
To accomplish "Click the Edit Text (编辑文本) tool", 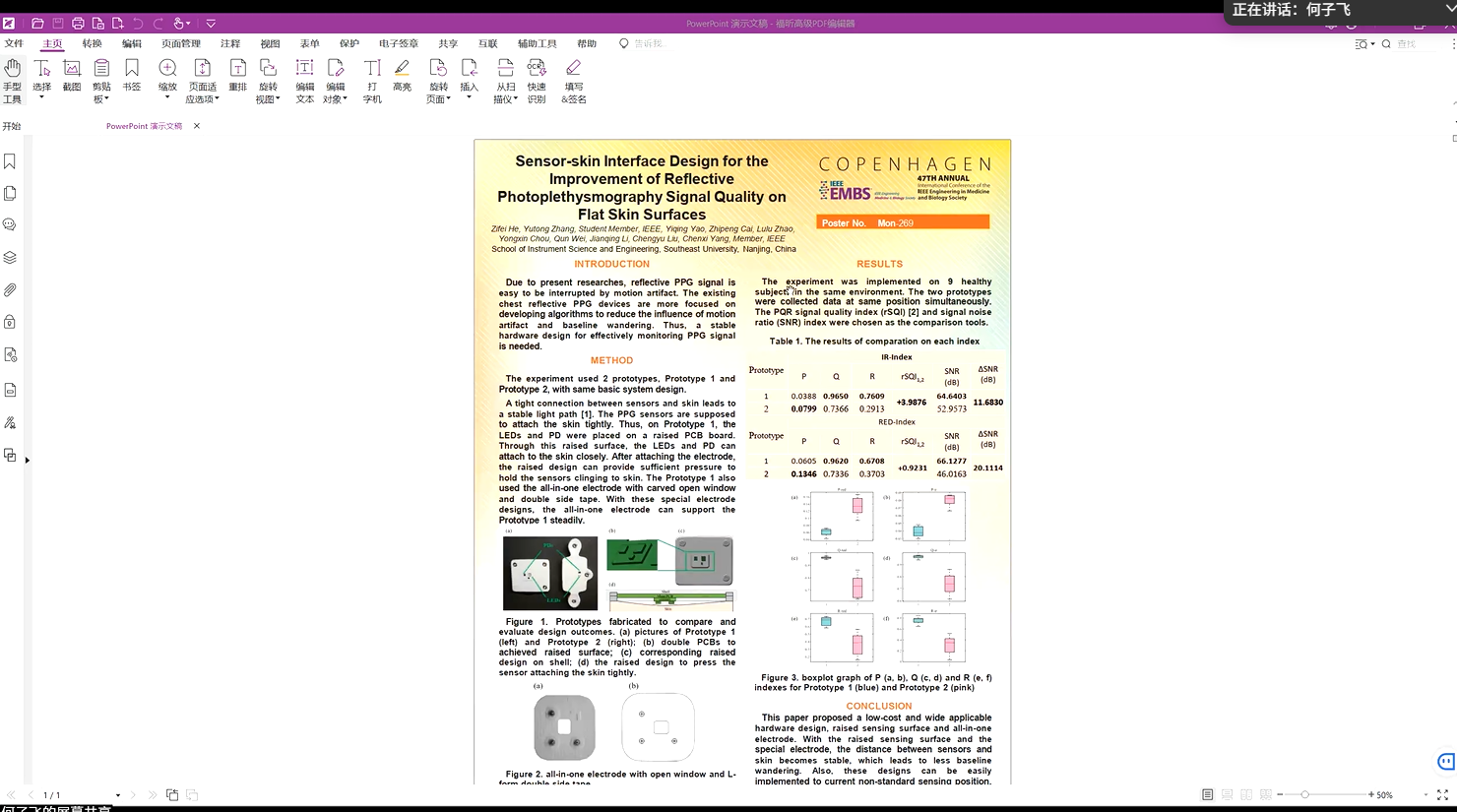I will 304,80.
